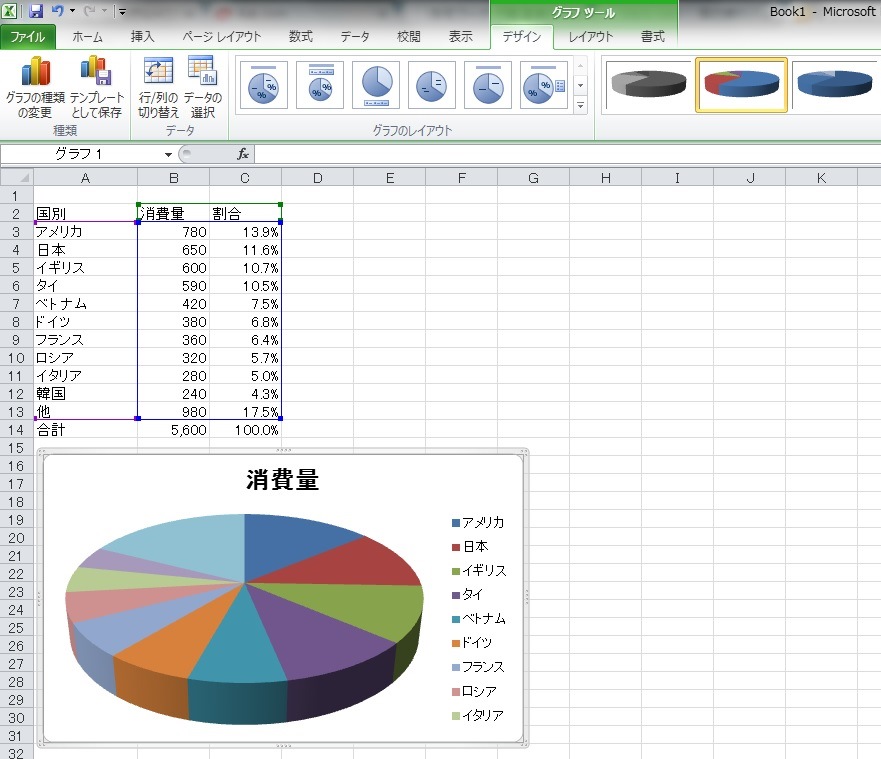
Task: Select cell with value 780
Action: coord(174,231)
